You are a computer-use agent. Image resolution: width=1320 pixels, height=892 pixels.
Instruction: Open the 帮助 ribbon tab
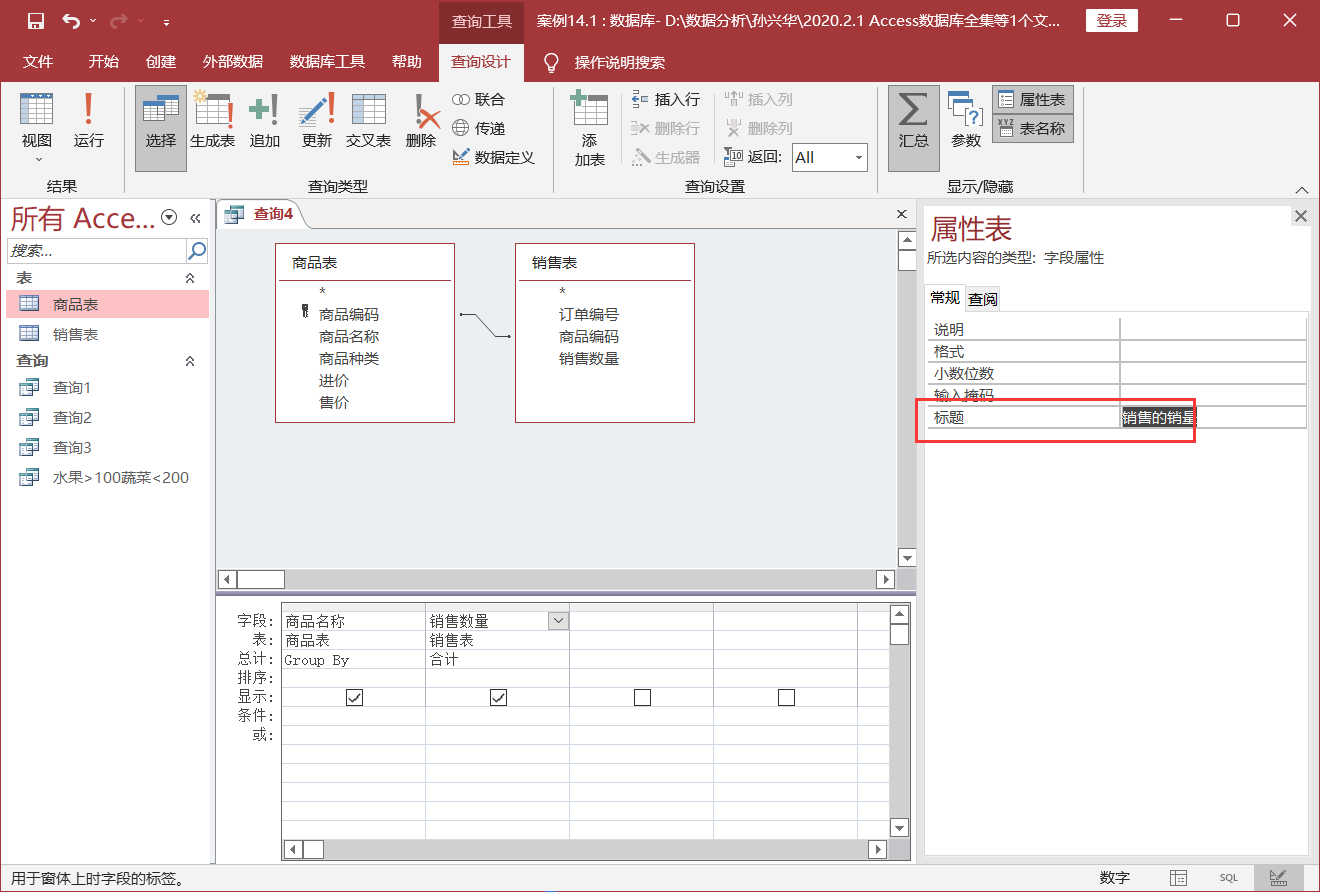coord(407,62)
